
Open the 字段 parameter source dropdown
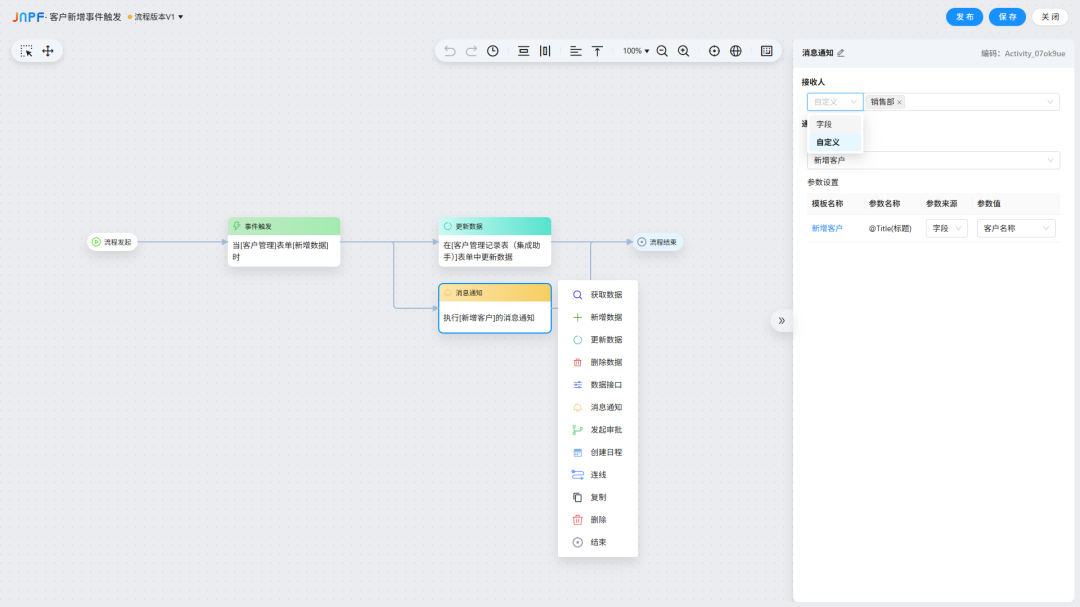pyautogui.click(x=946, y=229)
